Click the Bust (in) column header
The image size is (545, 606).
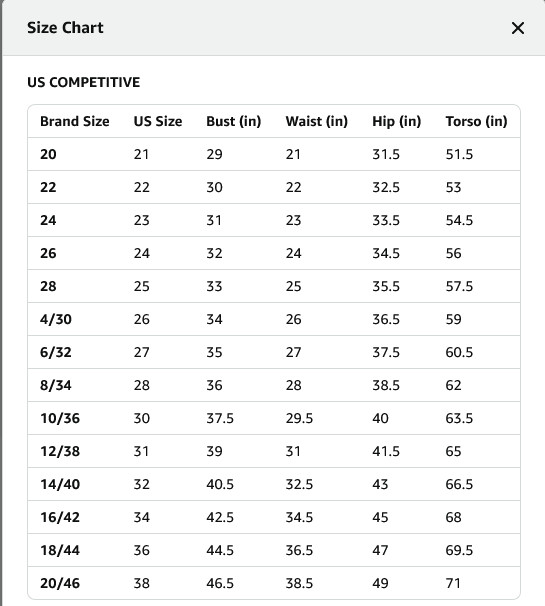[233, 121]
